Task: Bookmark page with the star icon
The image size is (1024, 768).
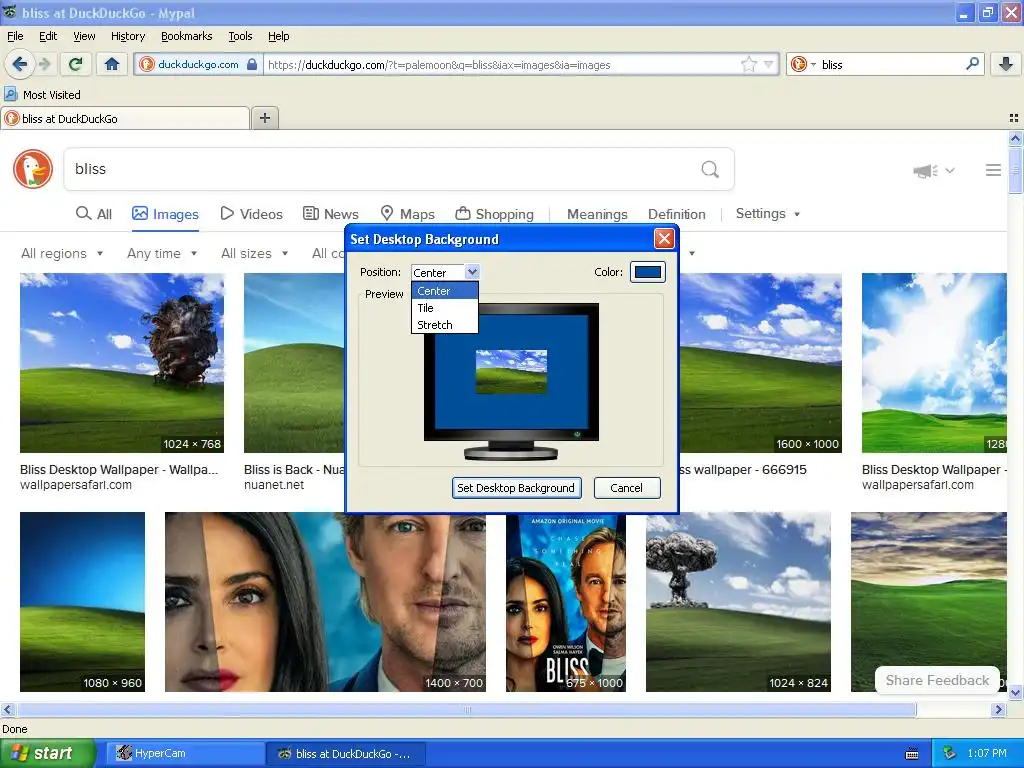Action: tap(748, 64)
